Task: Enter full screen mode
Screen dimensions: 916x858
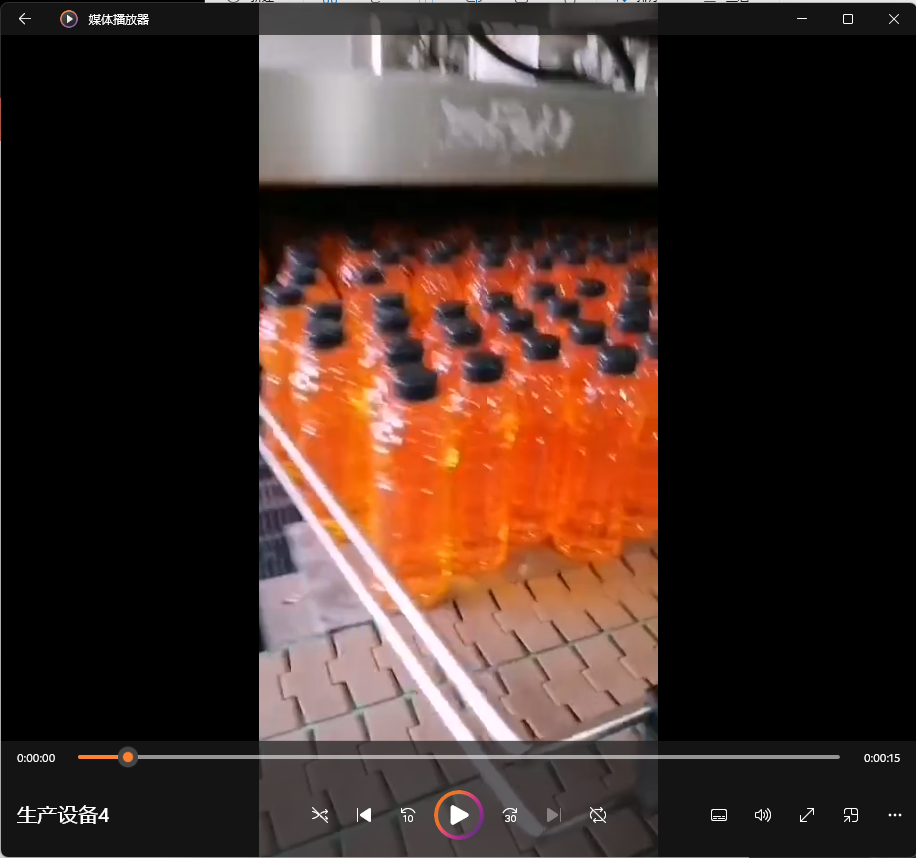Action: pos(807,815)
